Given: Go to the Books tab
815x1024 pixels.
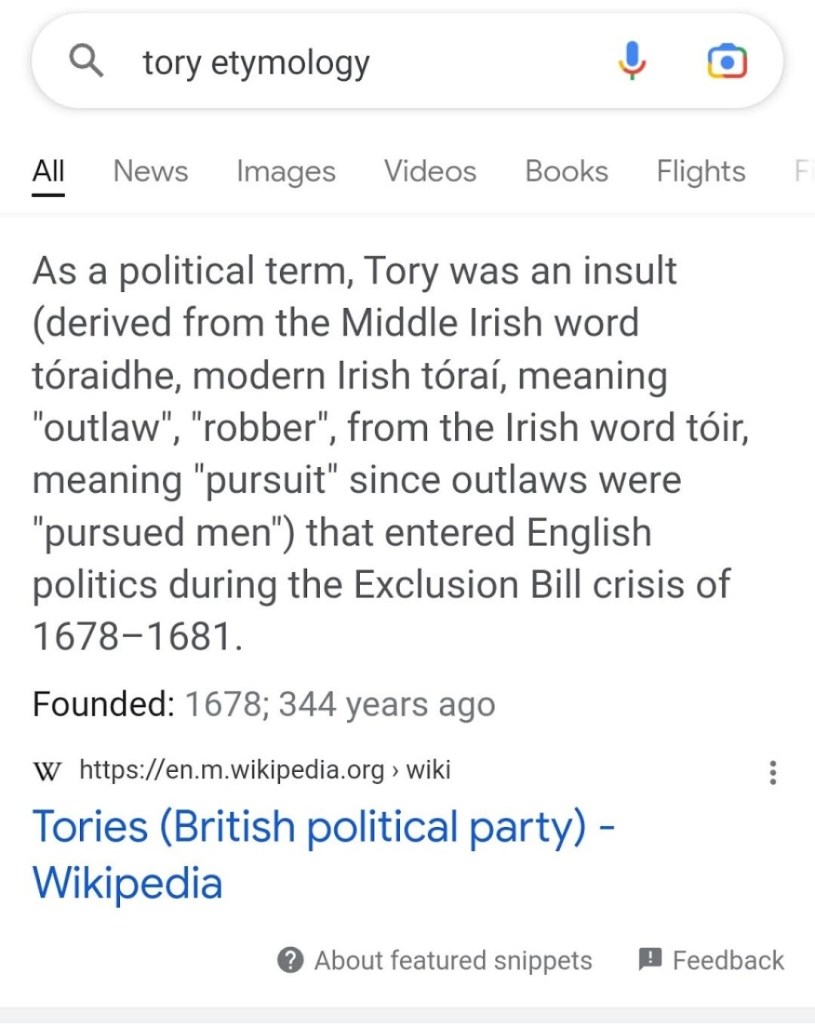Looking at the screenshot, I should tap(566, 171).
